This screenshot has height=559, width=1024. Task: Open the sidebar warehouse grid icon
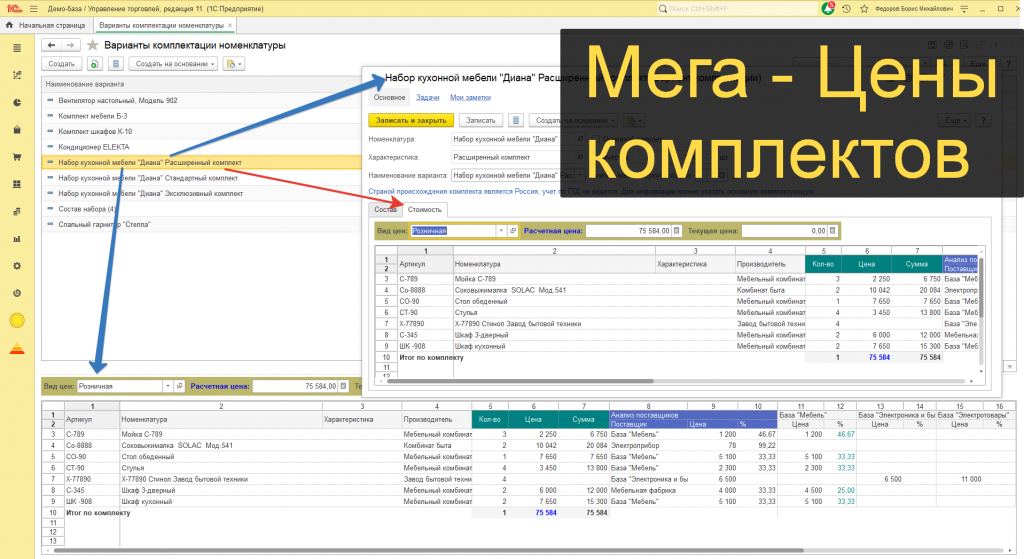[17, 184]
